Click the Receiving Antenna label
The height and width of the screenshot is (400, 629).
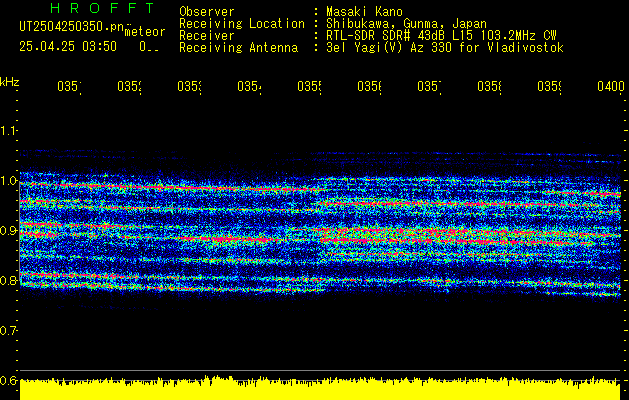[239, 48]
